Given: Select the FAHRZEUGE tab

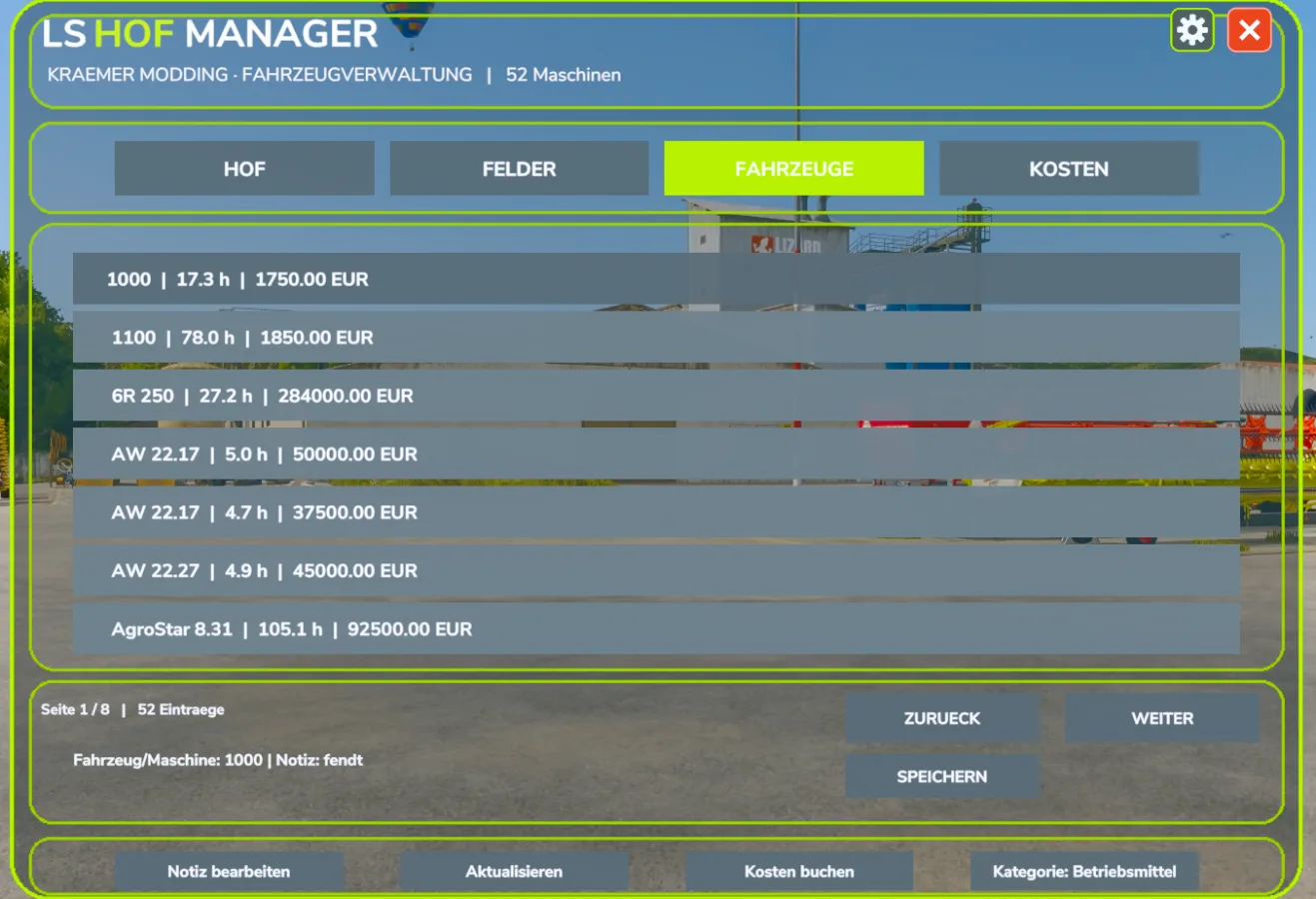Looking at the screenshot, I should (x=794, y=169).
